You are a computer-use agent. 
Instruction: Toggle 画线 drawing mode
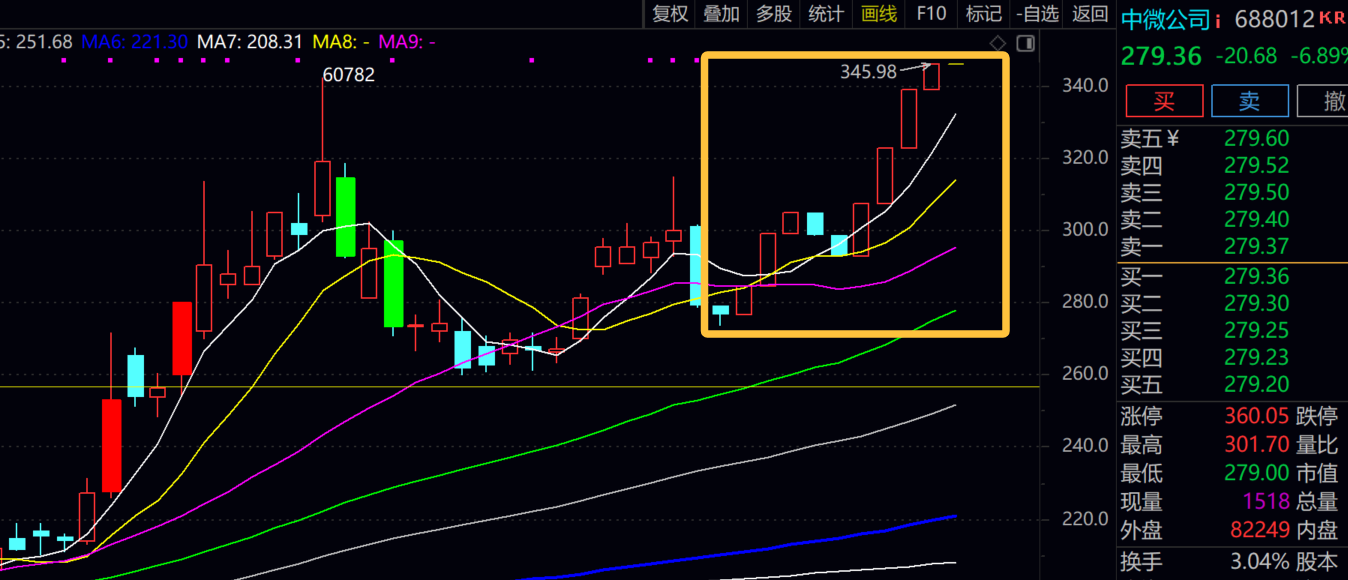click(879, 13)
